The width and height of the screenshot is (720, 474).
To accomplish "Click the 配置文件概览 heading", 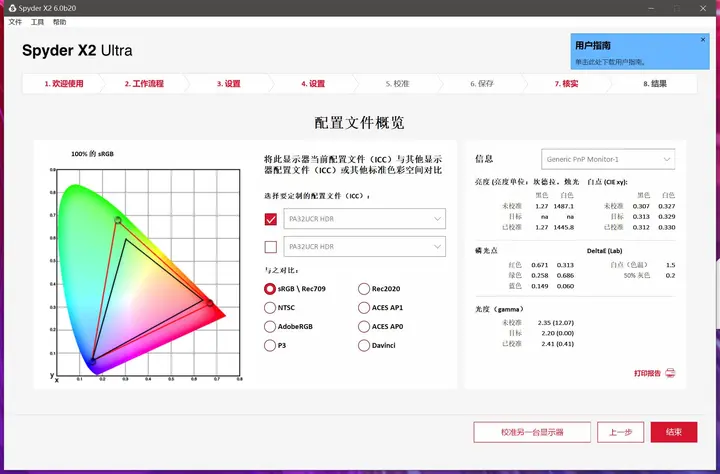I will [360, 123].
